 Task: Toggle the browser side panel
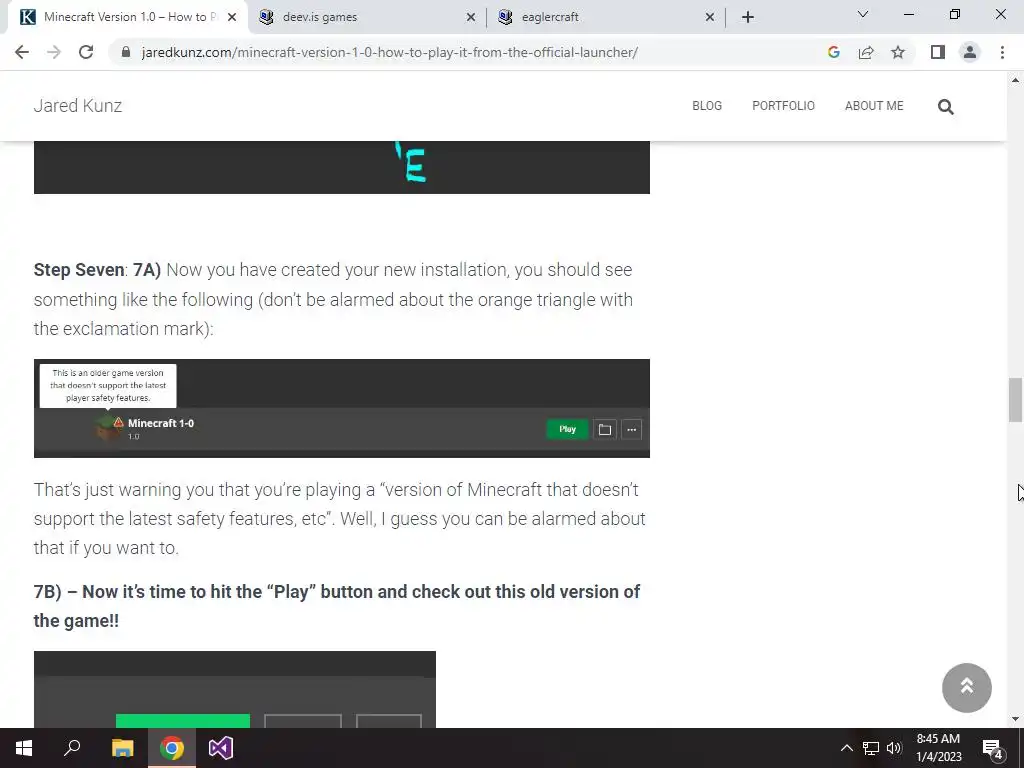[x=938, y=52]
